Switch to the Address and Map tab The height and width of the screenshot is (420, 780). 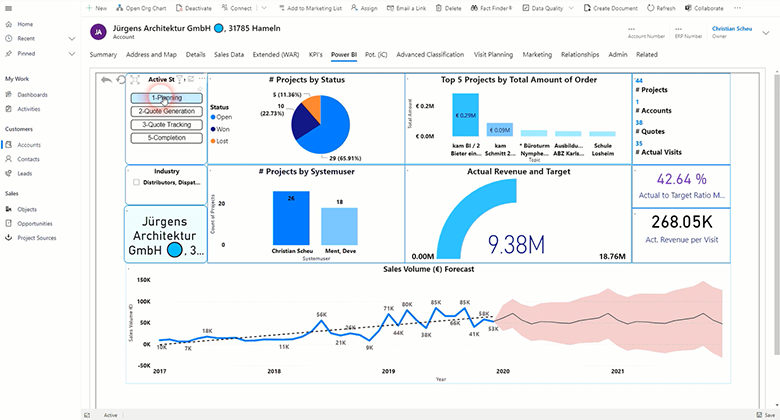pos(151,55)
